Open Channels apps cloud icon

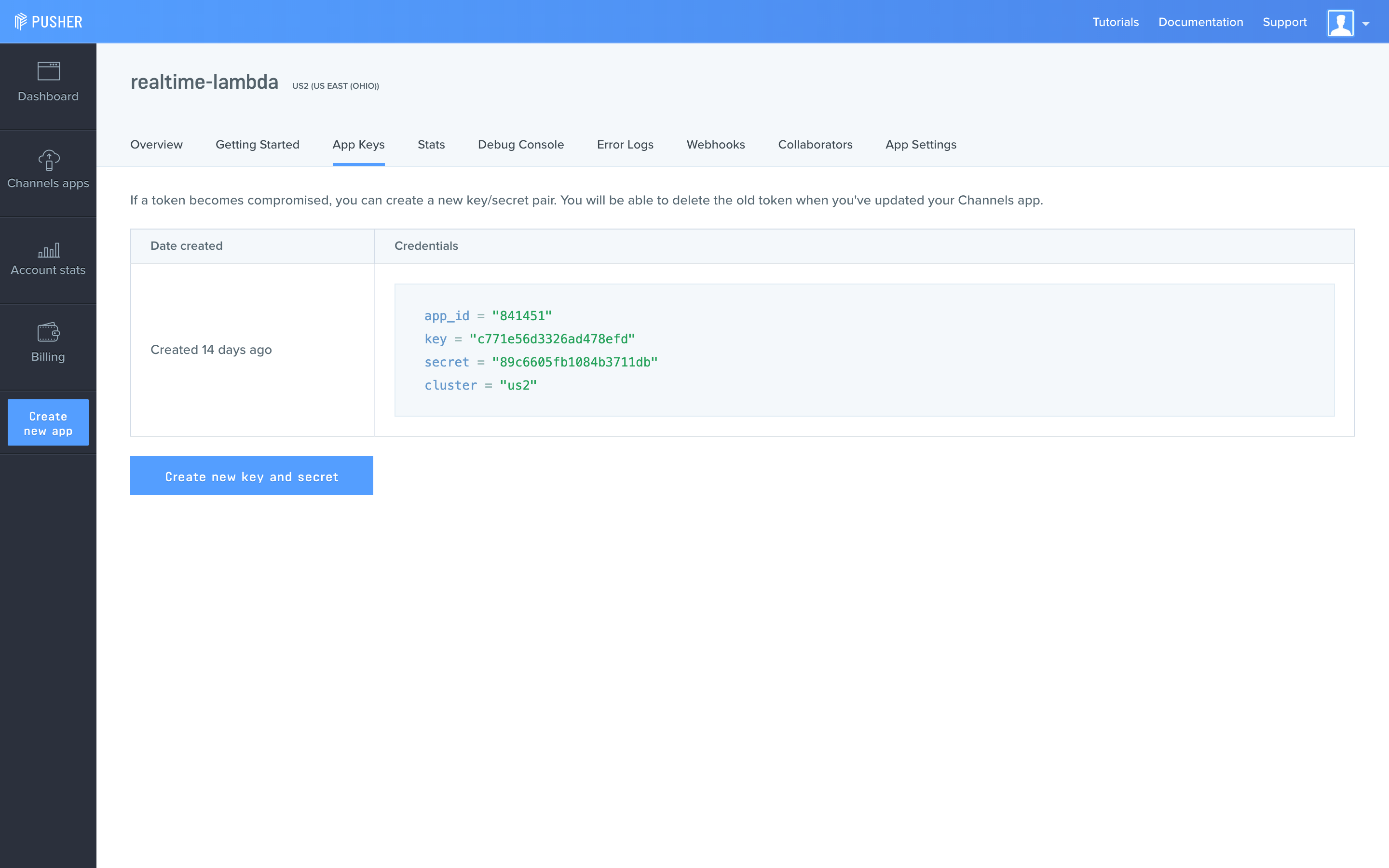[48, 160]
